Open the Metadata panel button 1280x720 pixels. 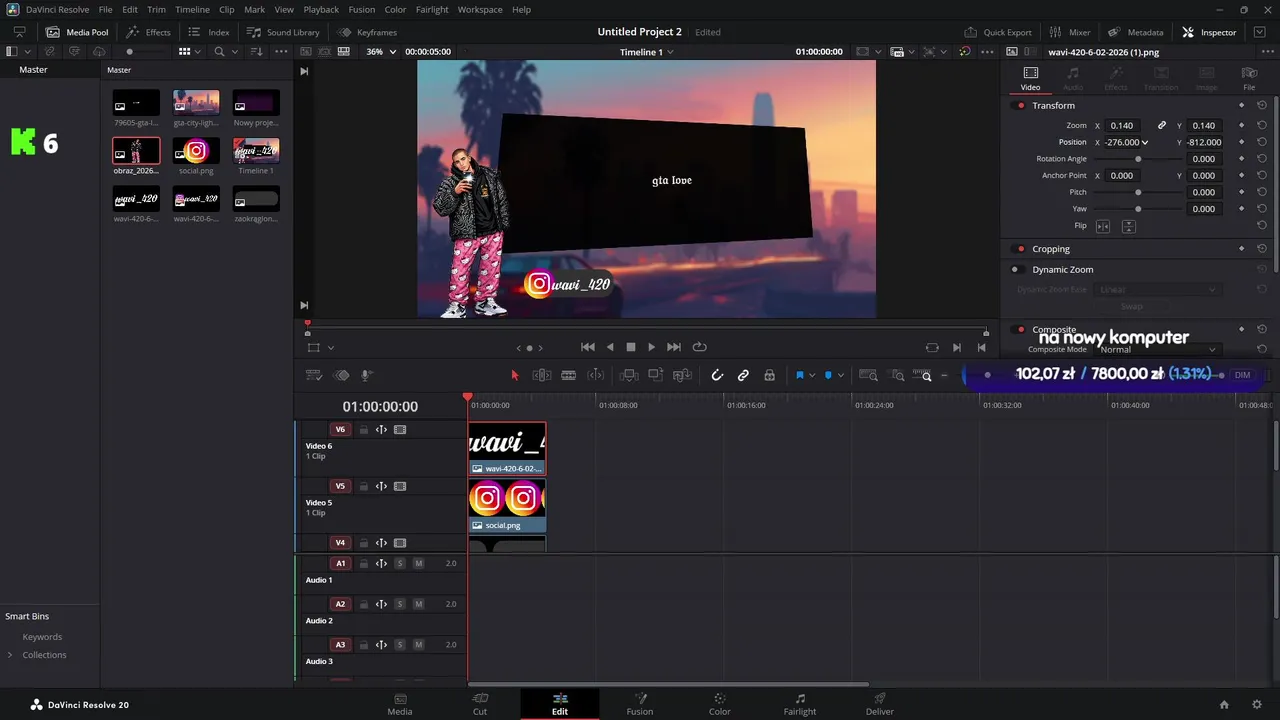[1135, 32]
